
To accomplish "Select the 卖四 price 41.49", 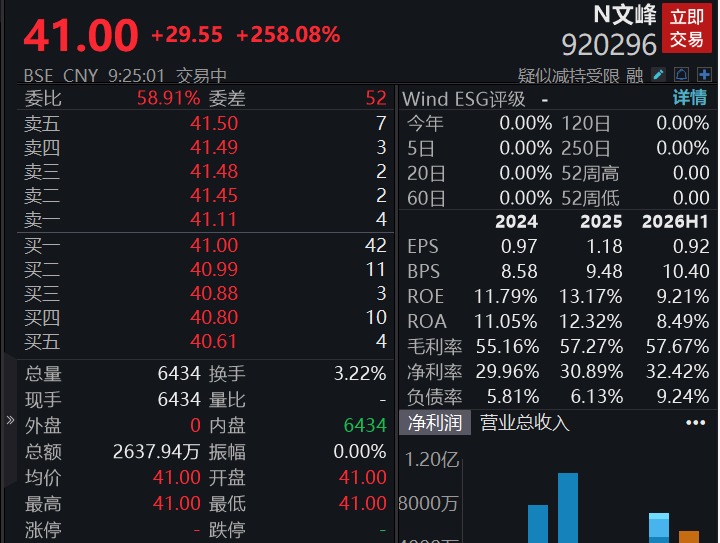I will pyautogui.click(x=214, y=147).
